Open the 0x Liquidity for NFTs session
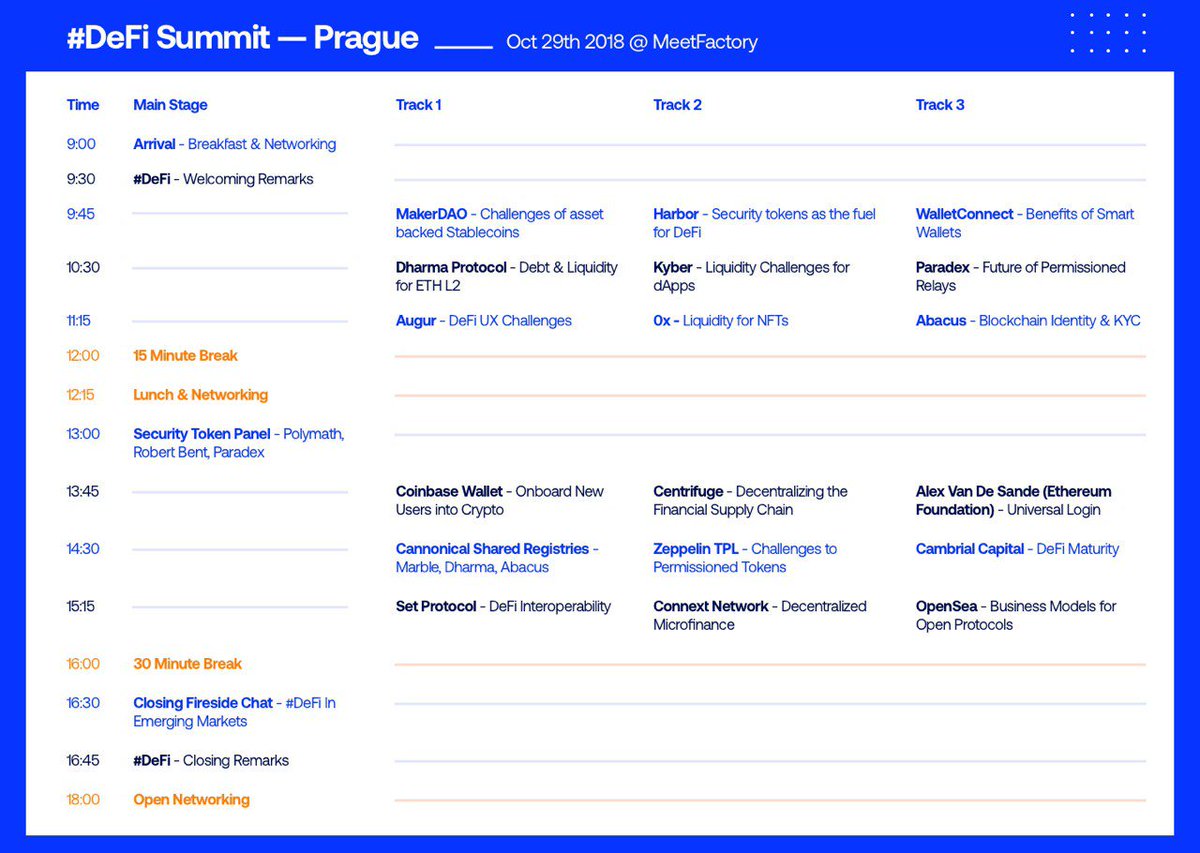 tap(722, 320)
